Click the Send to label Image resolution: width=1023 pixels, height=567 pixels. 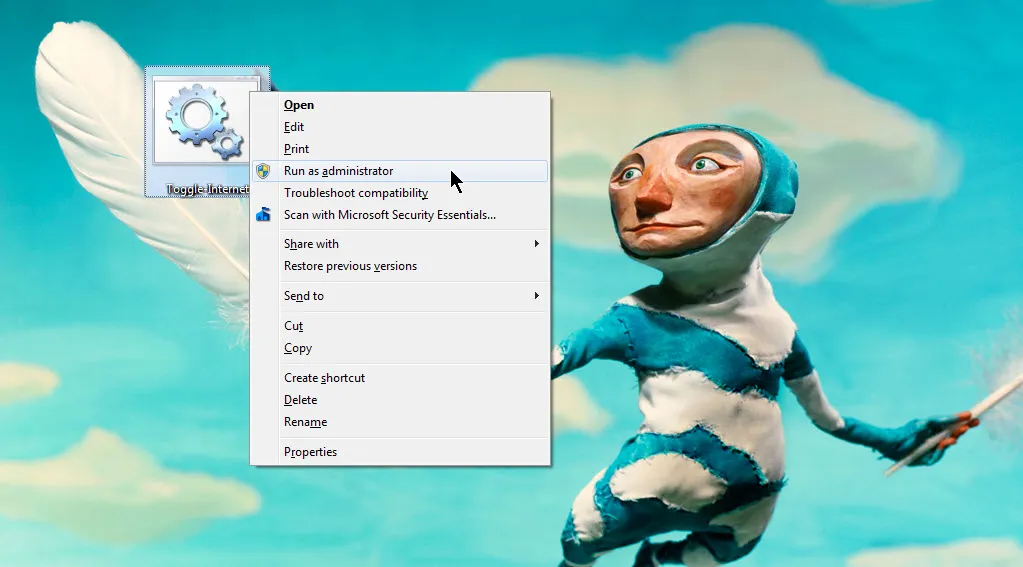coord(304,296)
